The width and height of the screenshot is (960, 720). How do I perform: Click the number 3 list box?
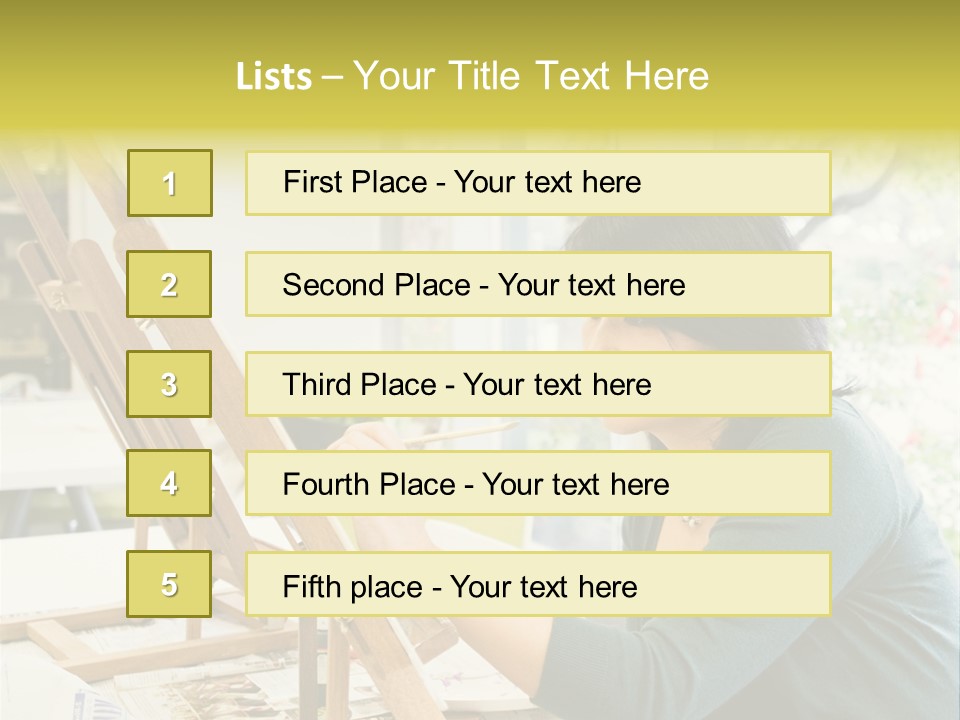169,384
